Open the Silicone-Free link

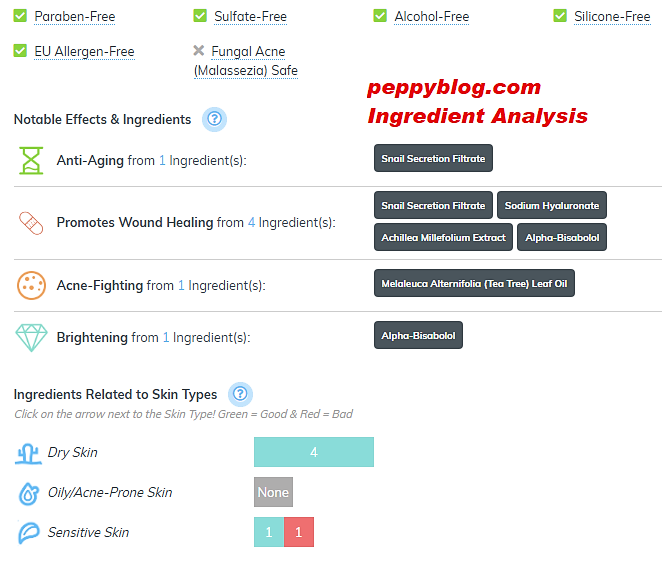pyautogui.click(x=612, y=17)
